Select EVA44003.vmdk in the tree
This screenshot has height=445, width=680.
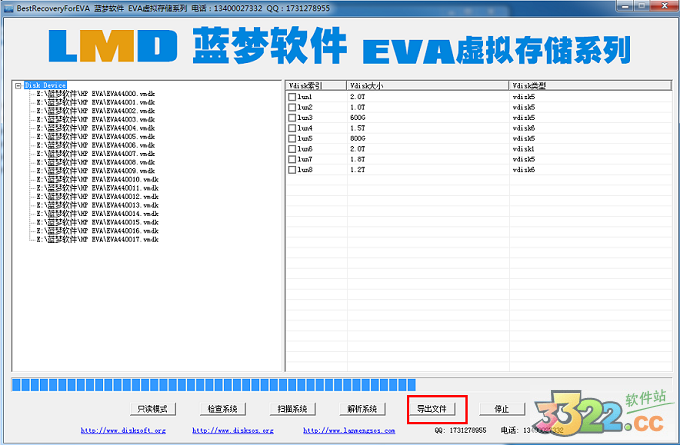coord(96,119)
